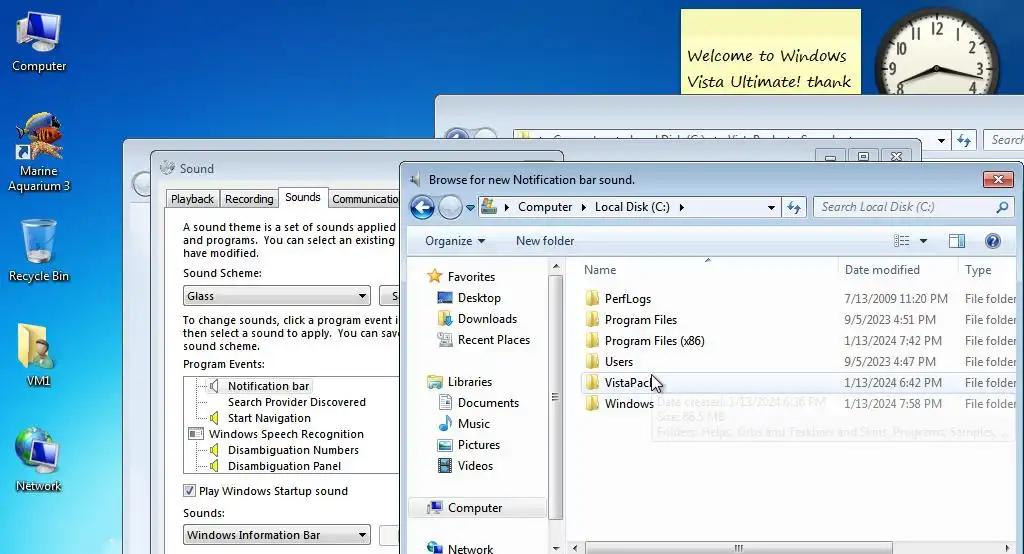Open the address dropdown in the background Explorer window

point(941,140)
